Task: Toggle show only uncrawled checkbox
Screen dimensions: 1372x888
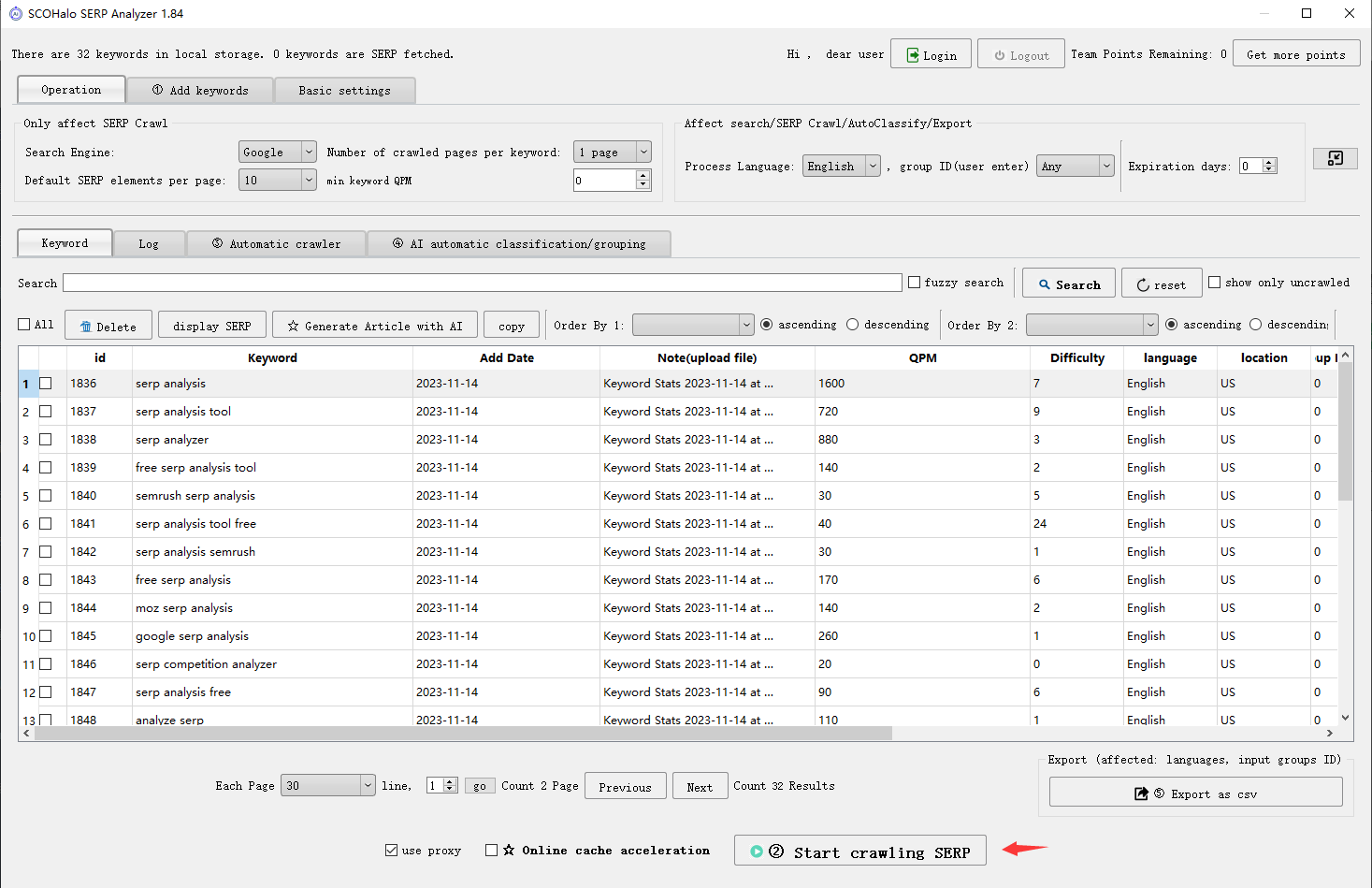Action: point(1215,282)
